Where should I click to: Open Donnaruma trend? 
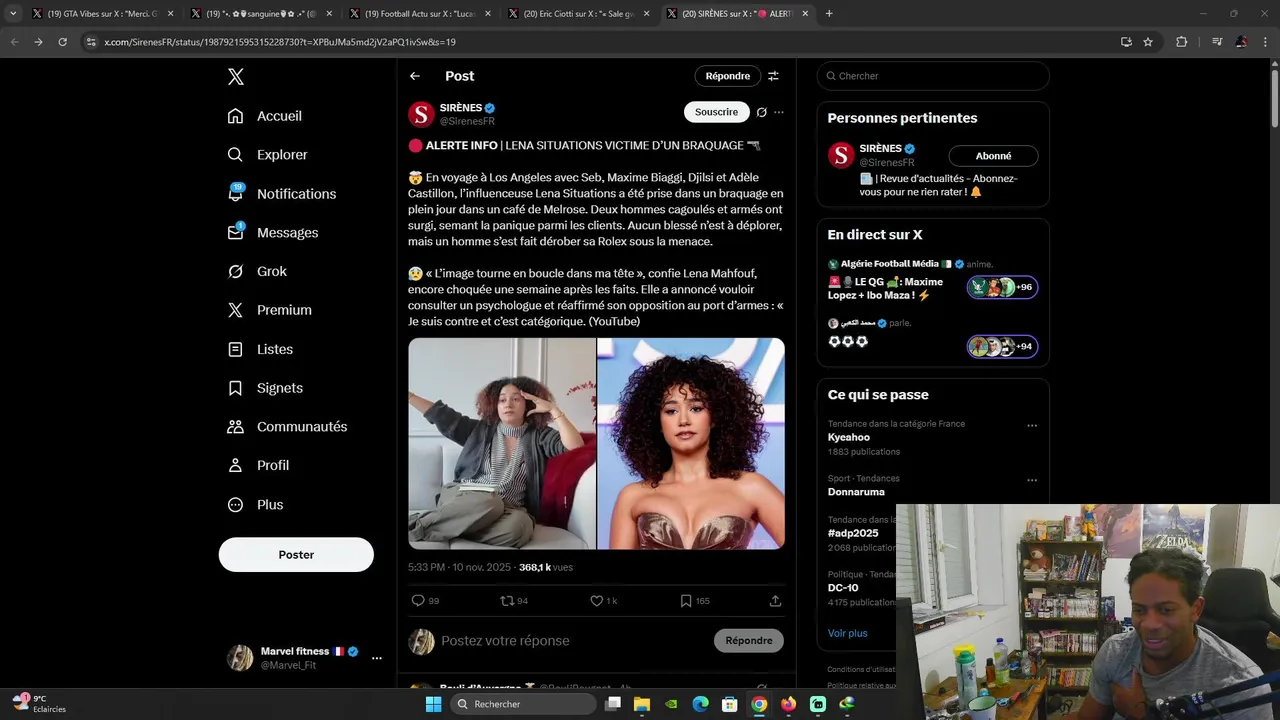[856, 492]
